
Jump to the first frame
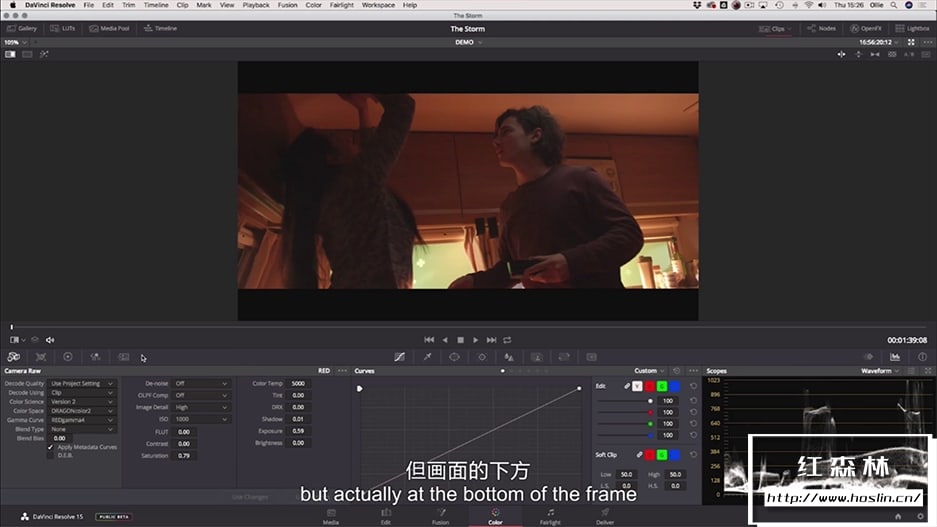[429, 340]
